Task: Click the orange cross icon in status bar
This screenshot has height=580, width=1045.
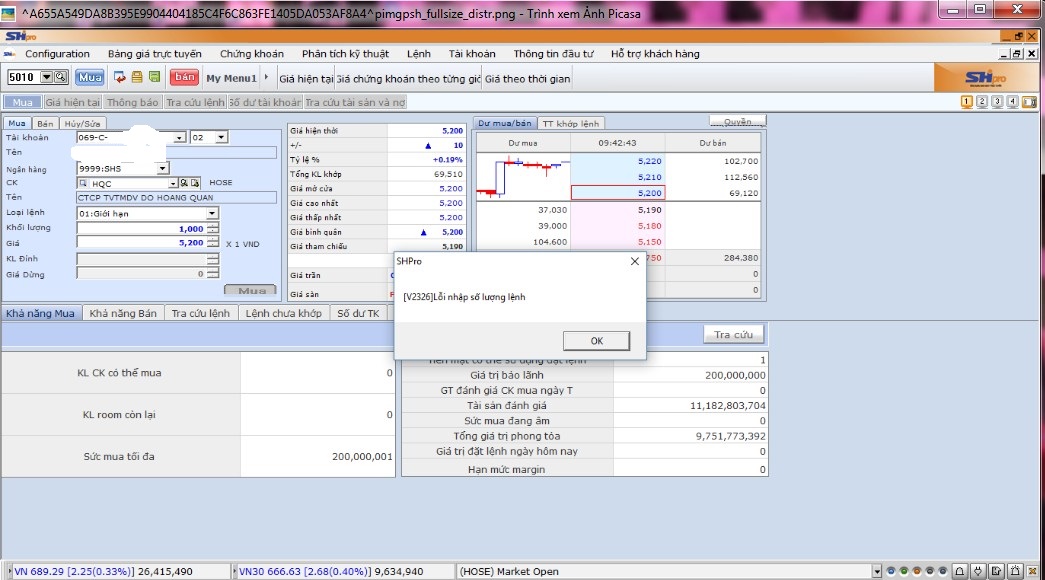Action: 1032,571
